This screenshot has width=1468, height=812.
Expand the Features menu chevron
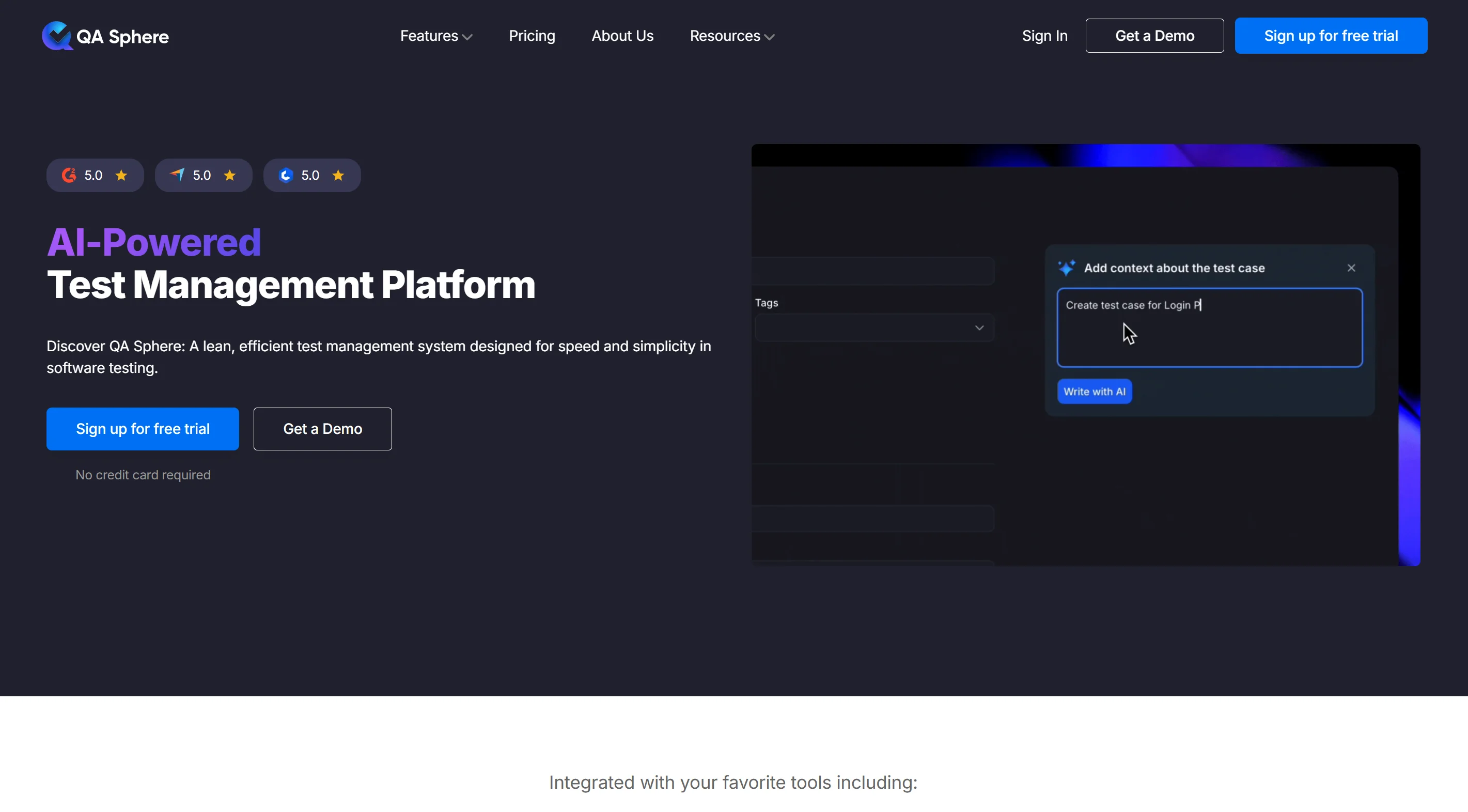coord(467,37)
